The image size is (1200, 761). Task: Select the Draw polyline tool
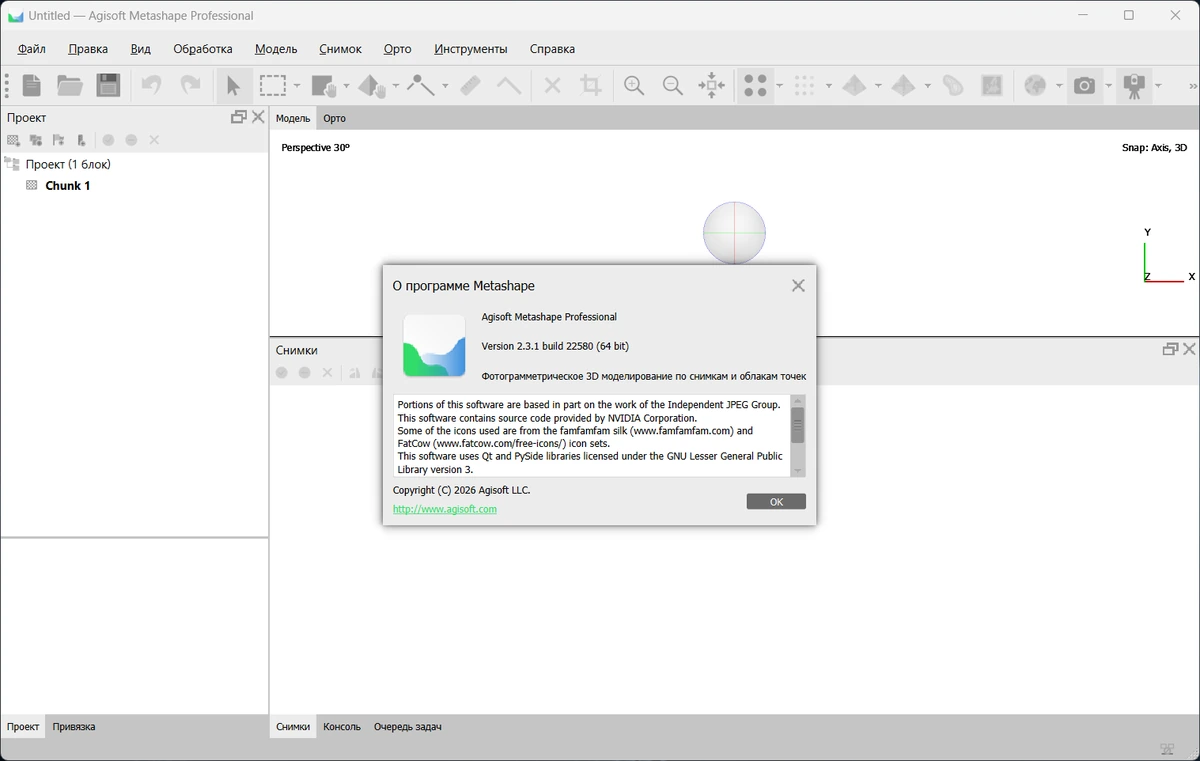pos(420,85)
